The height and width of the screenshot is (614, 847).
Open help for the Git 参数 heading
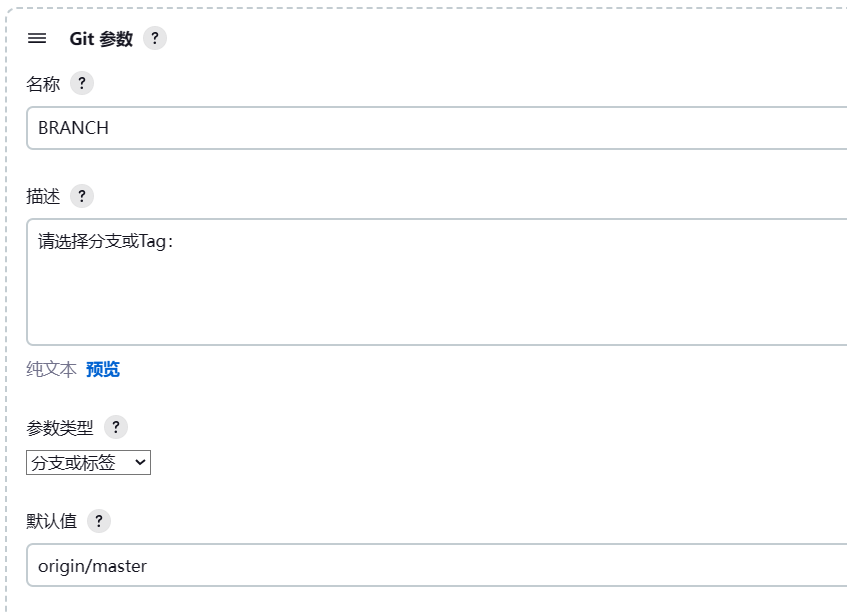[x=154, y=38]
